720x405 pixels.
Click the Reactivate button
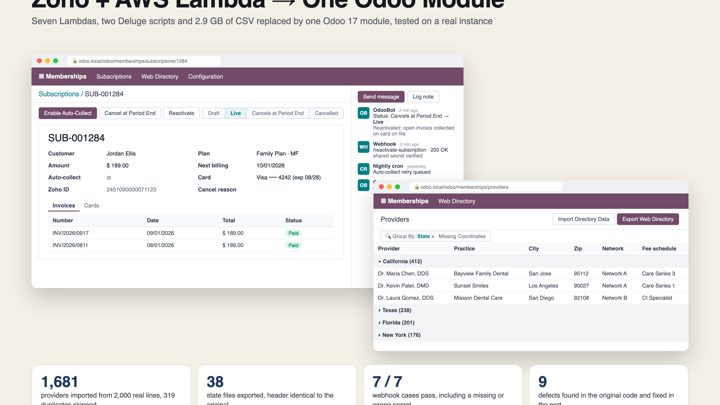(x=181, y=113)
